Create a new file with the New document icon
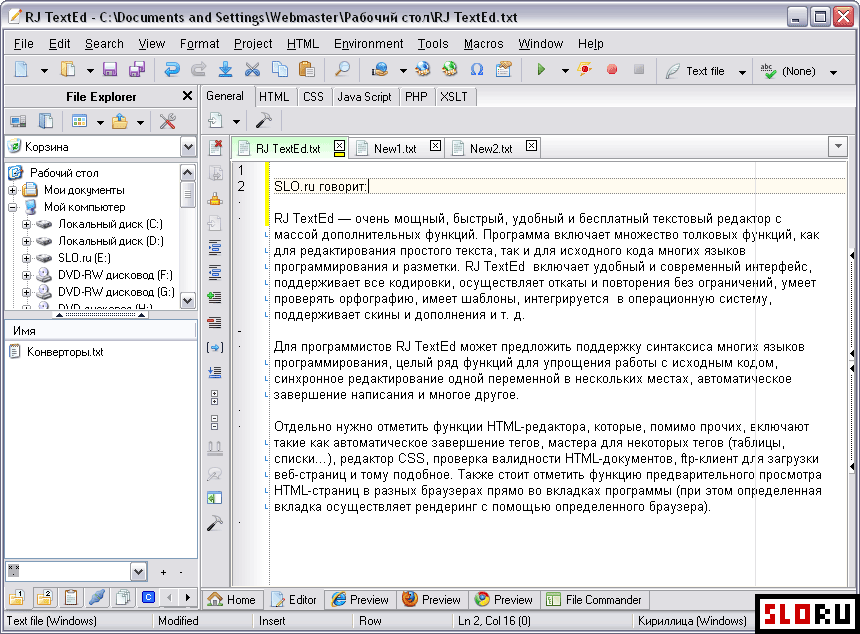The height and width of the screenshot is (634, 860). (x=21, y=70)
